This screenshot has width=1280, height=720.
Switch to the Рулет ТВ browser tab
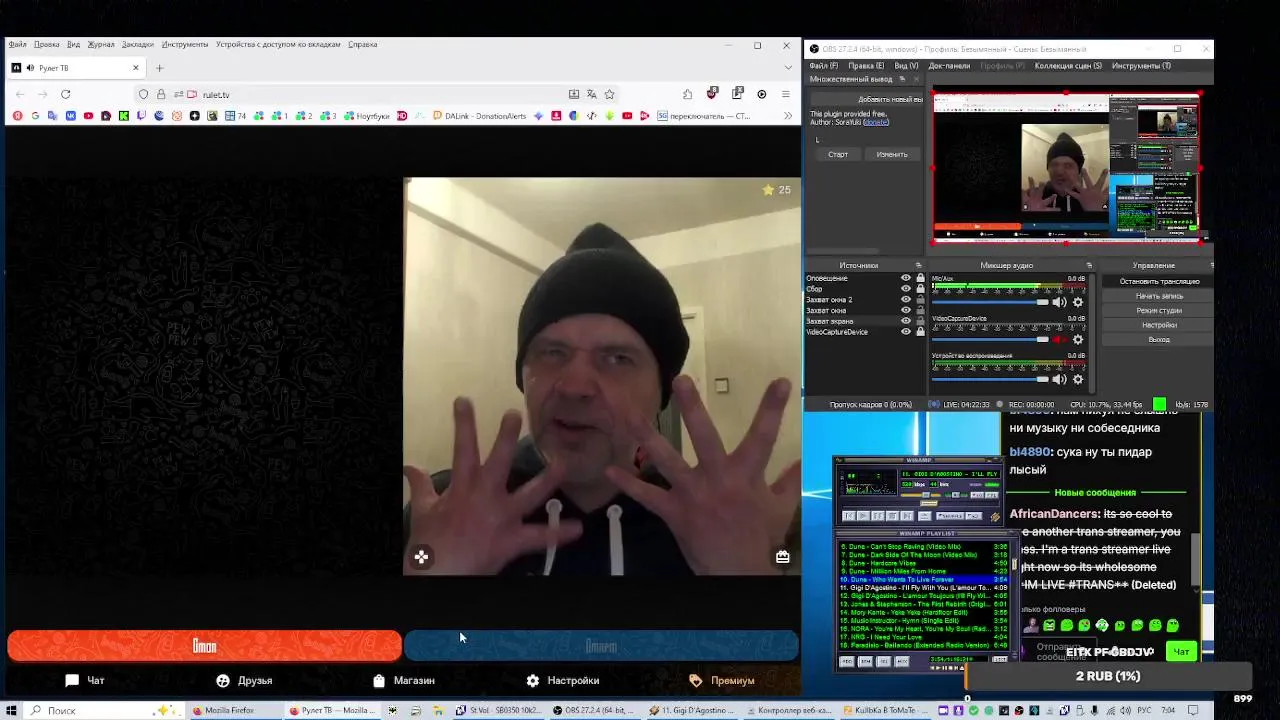[77, 68]
